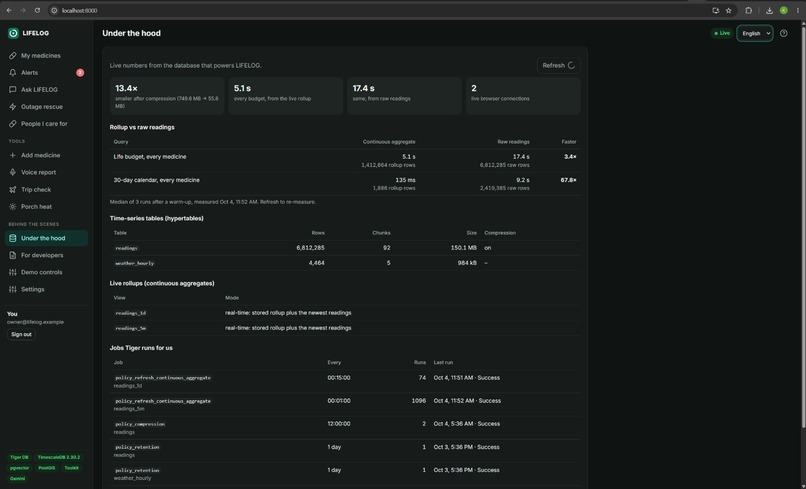The width and height of the screenshot is (806, 489).
Task: Click the readings_1d view name
Action: point(131,313)
